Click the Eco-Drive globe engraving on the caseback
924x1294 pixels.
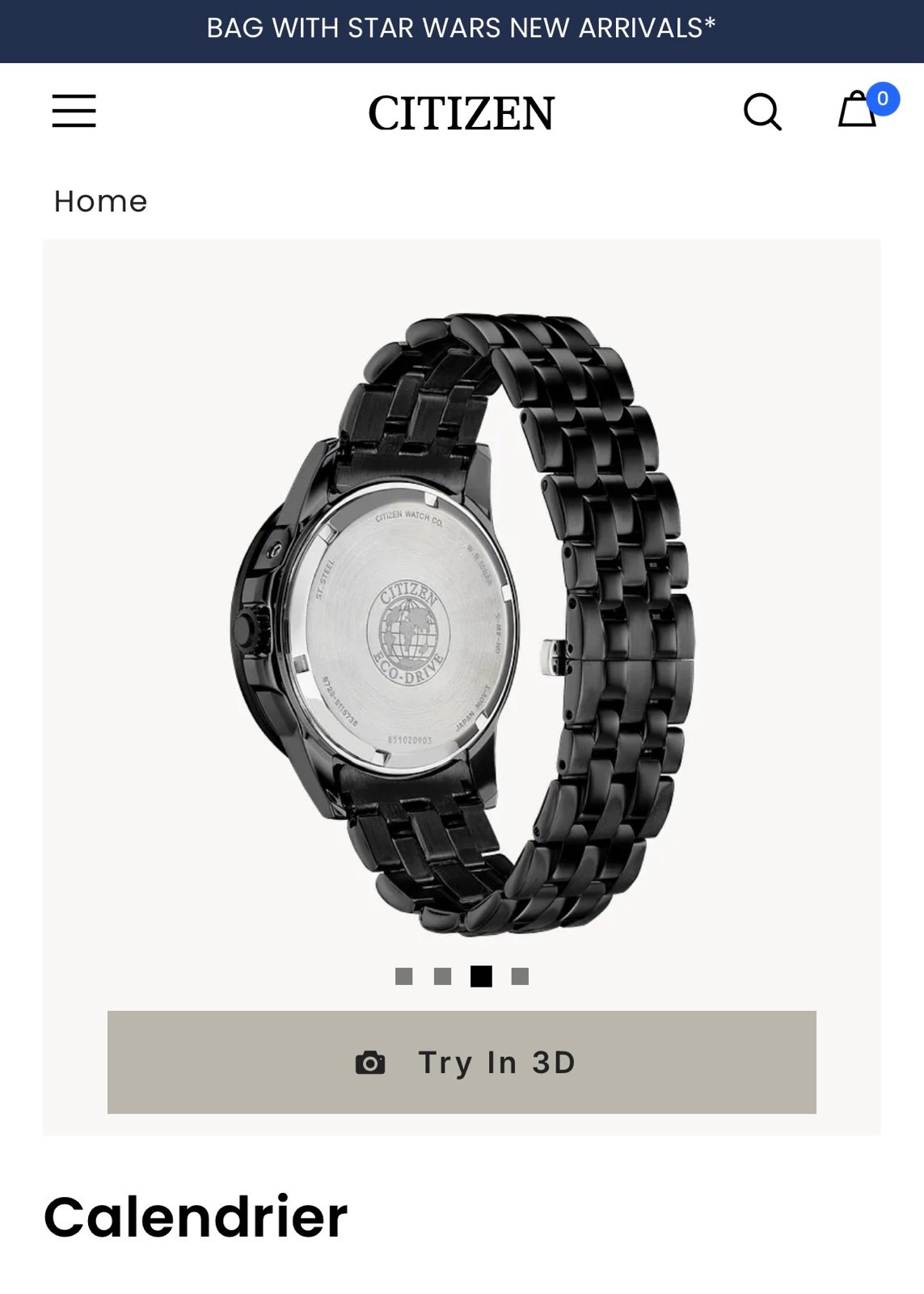pos(408,633)
